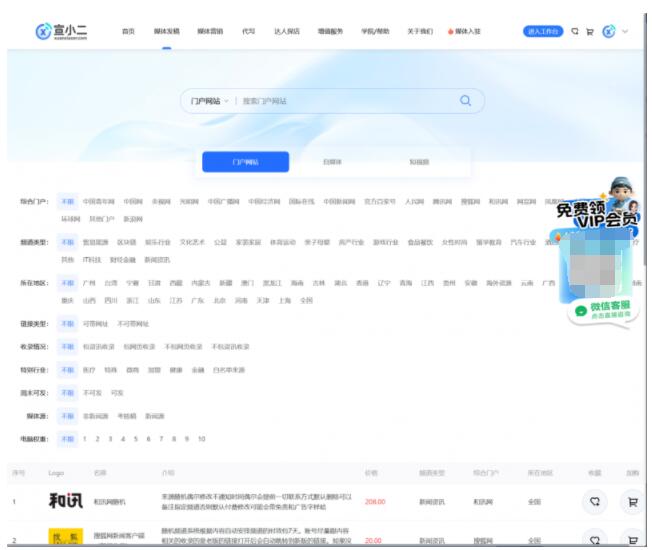Click the user avatar icon in header

point(609,31)
